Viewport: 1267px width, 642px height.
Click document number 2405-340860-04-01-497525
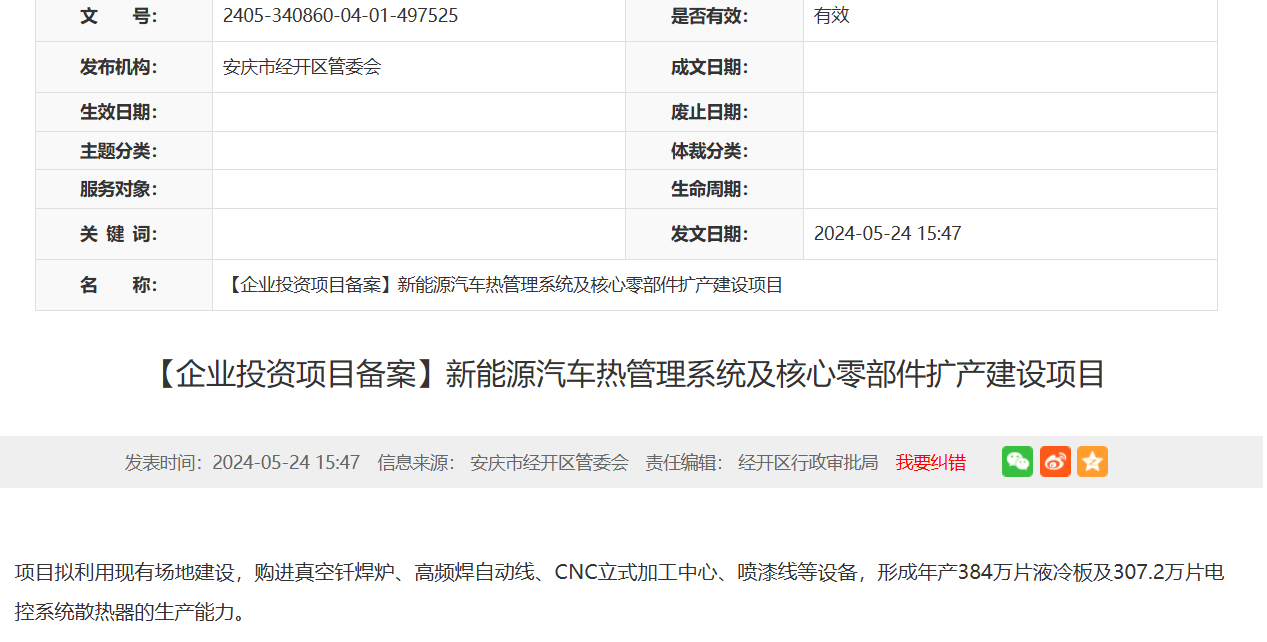(340, 16)
